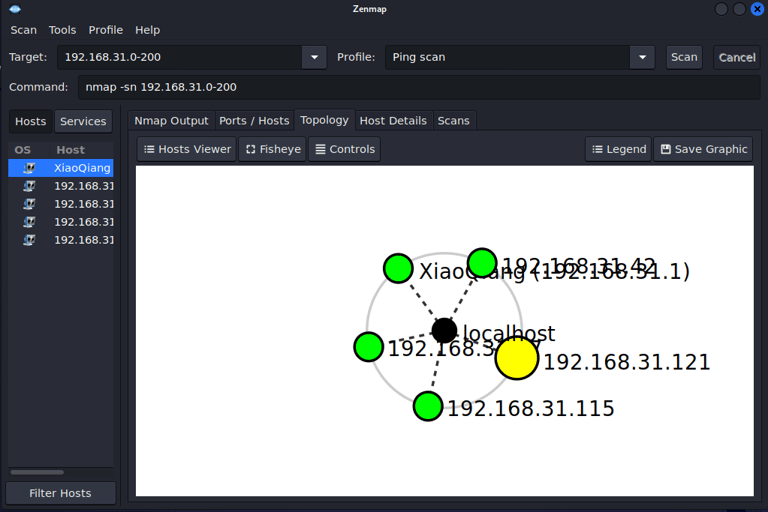Click the localhost label text
Image resolution: width=768 pixels, height=512 pixels.
coord(509,334)
